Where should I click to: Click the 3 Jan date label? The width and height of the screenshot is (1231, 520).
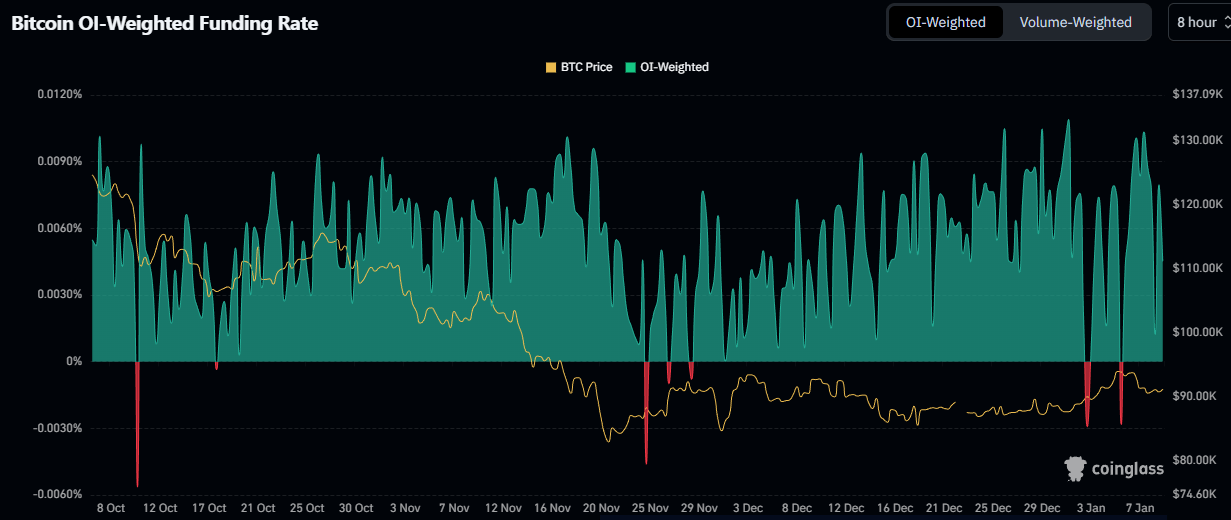pyautogui.click(x=1091, y=508)
